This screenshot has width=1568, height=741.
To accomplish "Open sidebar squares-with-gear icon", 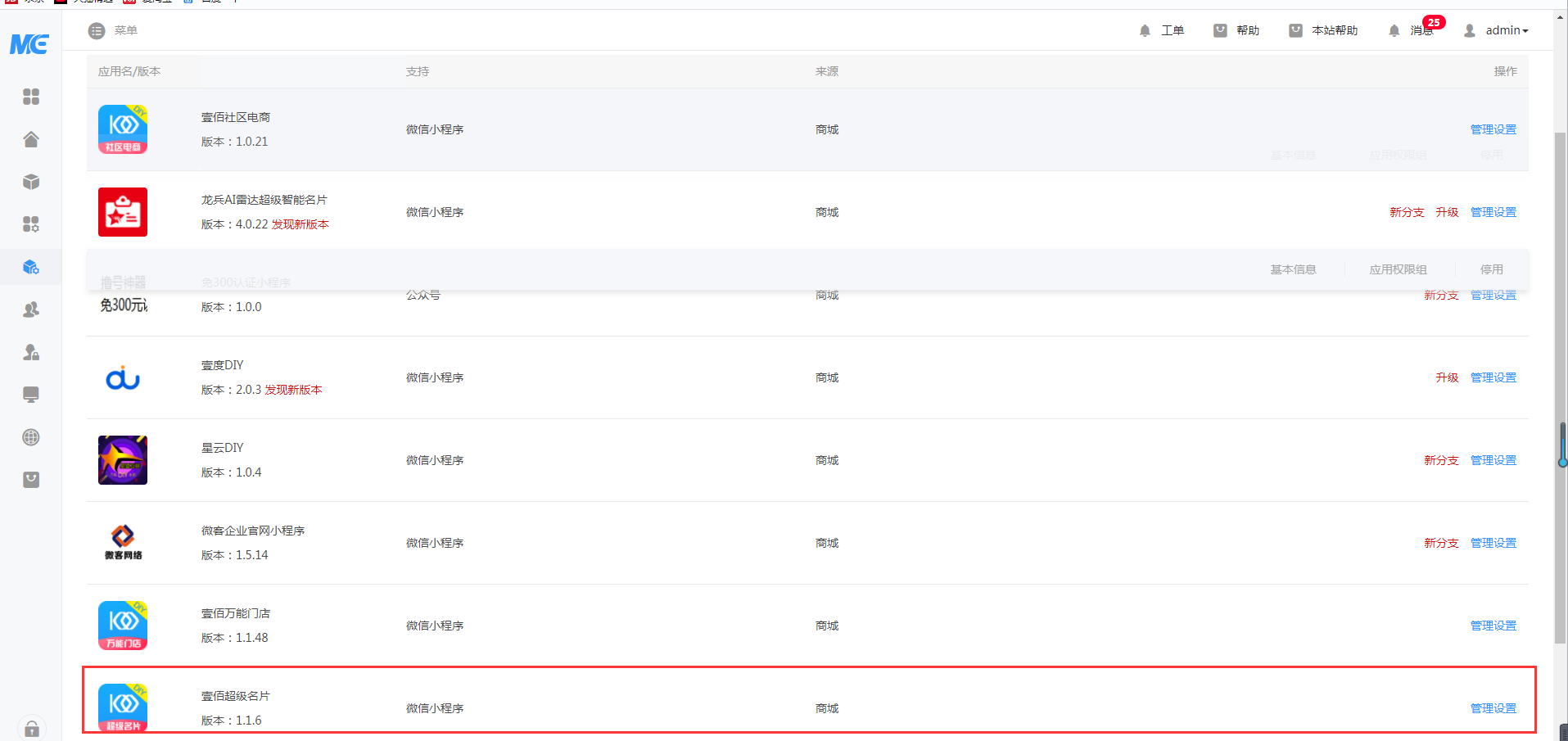I will click(x=31, y=224).
